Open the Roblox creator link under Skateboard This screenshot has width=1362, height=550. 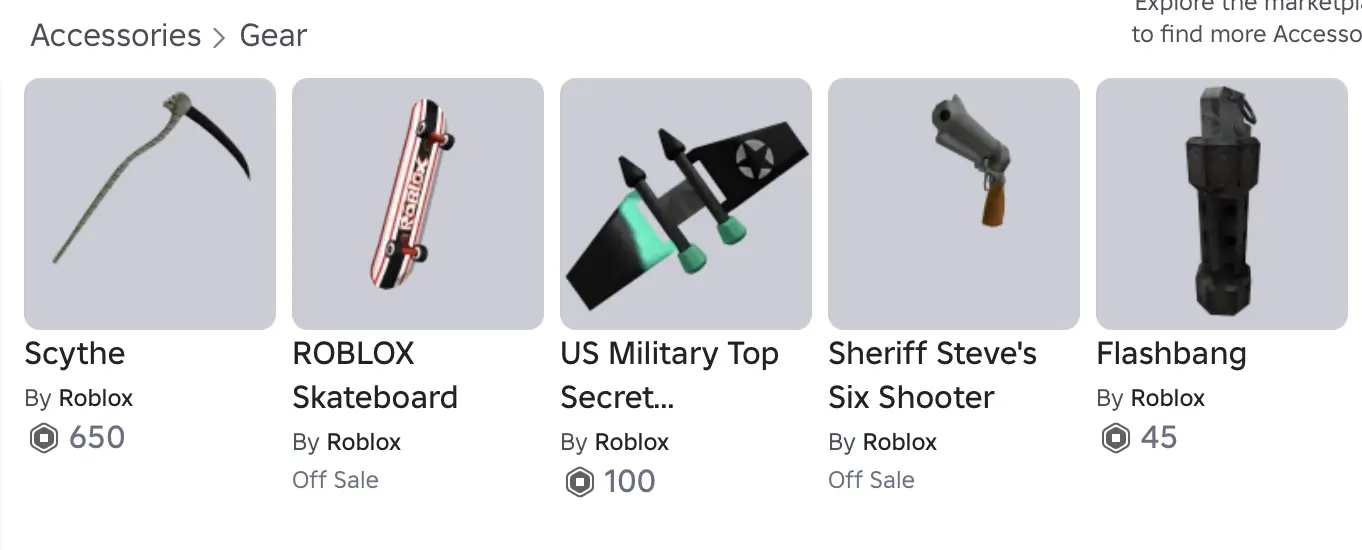(364, 442)
